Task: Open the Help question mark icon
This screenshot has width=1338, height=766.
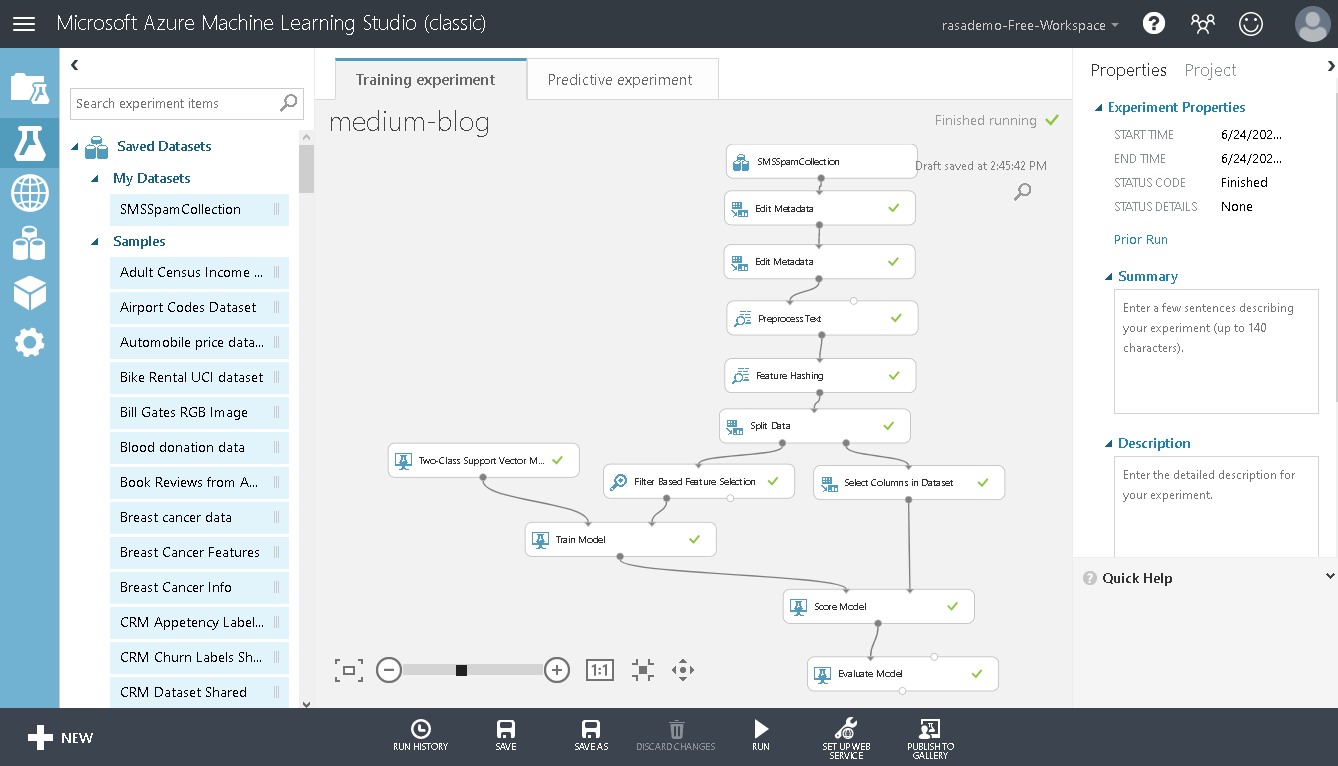Action: [1153, 23]
